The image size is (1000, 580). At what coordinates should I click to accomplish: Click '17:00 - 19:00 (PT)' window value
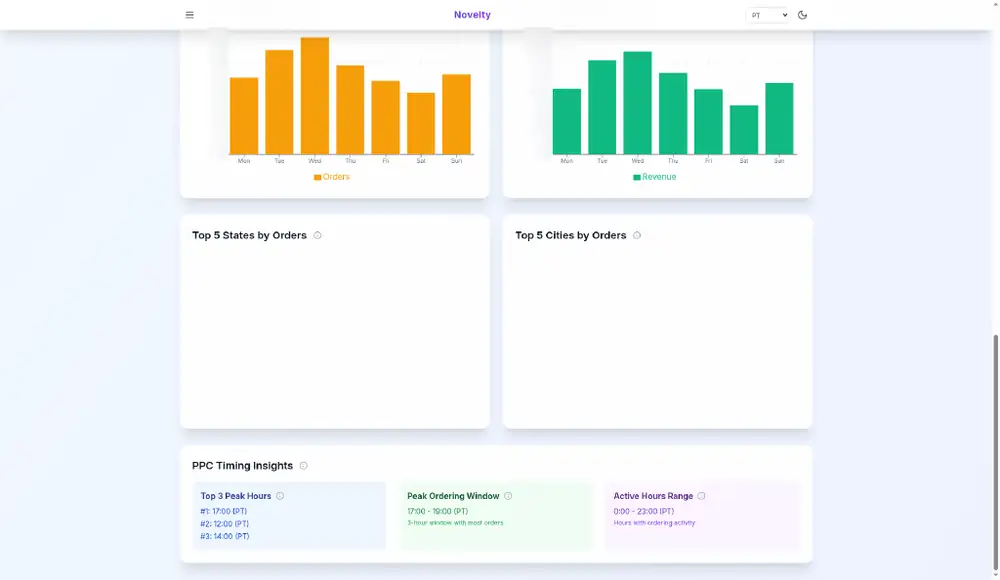click(438, 511)
